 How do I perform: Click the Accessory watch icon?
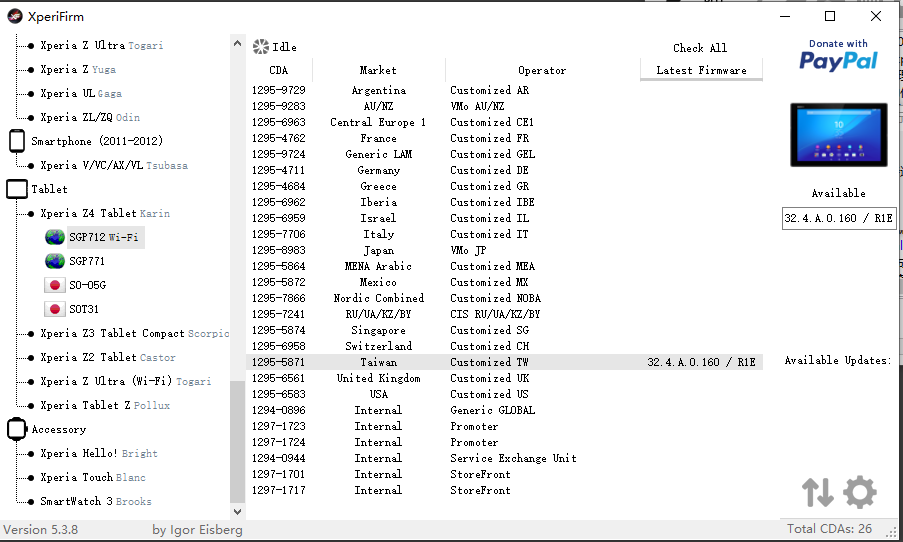click(x=17, y=429)
